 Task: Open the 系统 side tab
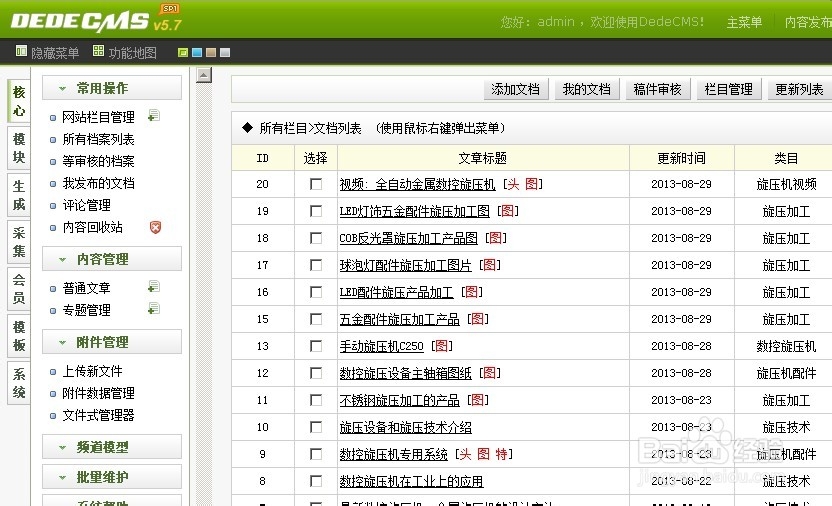click(19, 383)
